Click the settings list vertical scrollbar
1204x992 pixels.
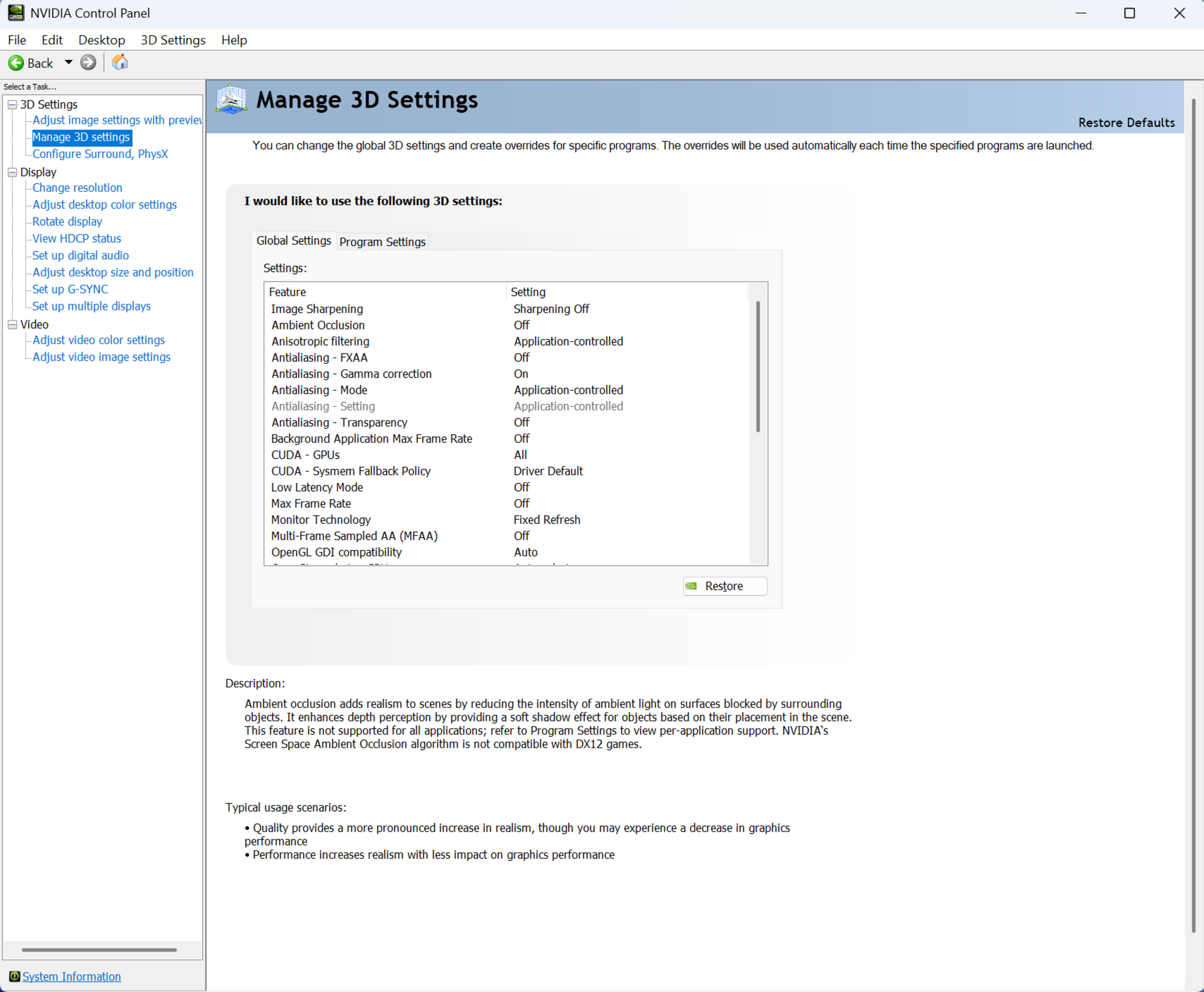757,366
